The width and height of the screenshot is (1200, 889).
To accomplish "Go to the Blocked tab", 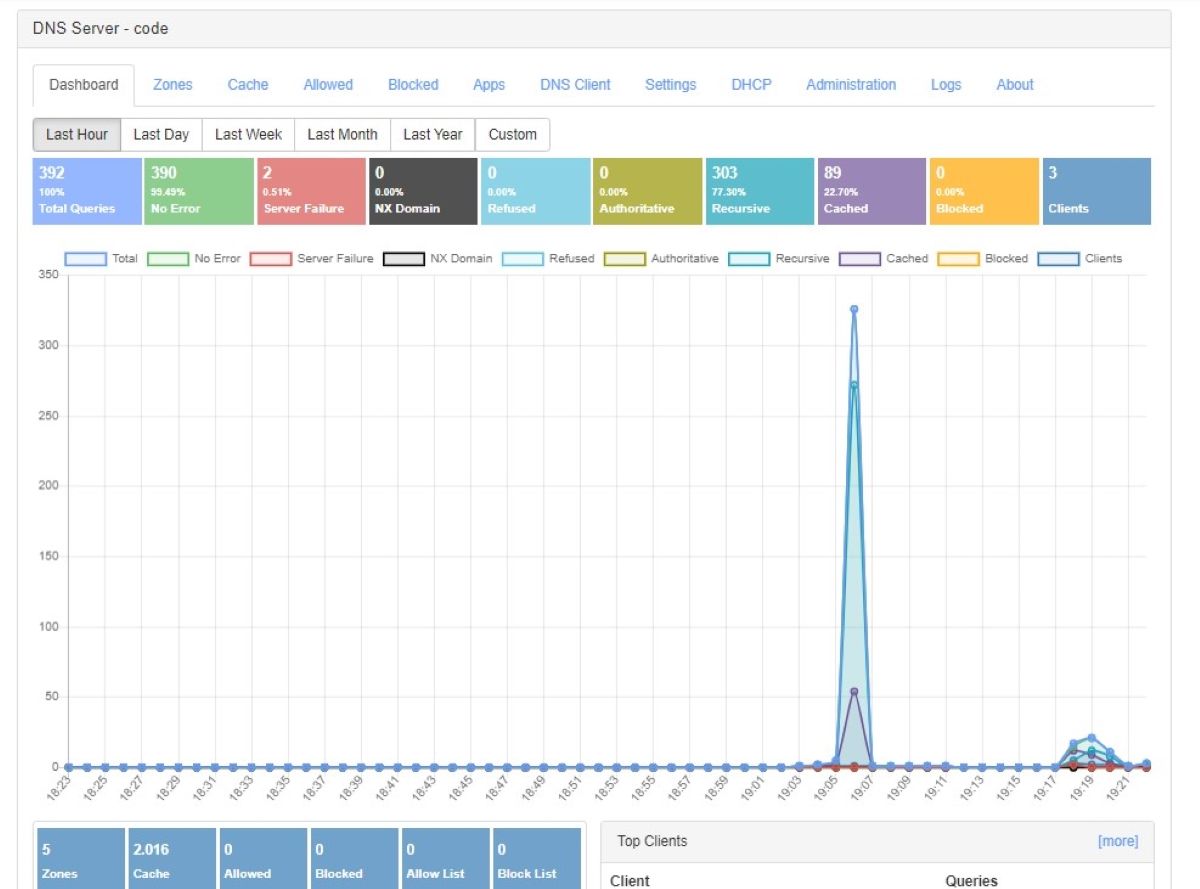I will click(x=413, y=85).
